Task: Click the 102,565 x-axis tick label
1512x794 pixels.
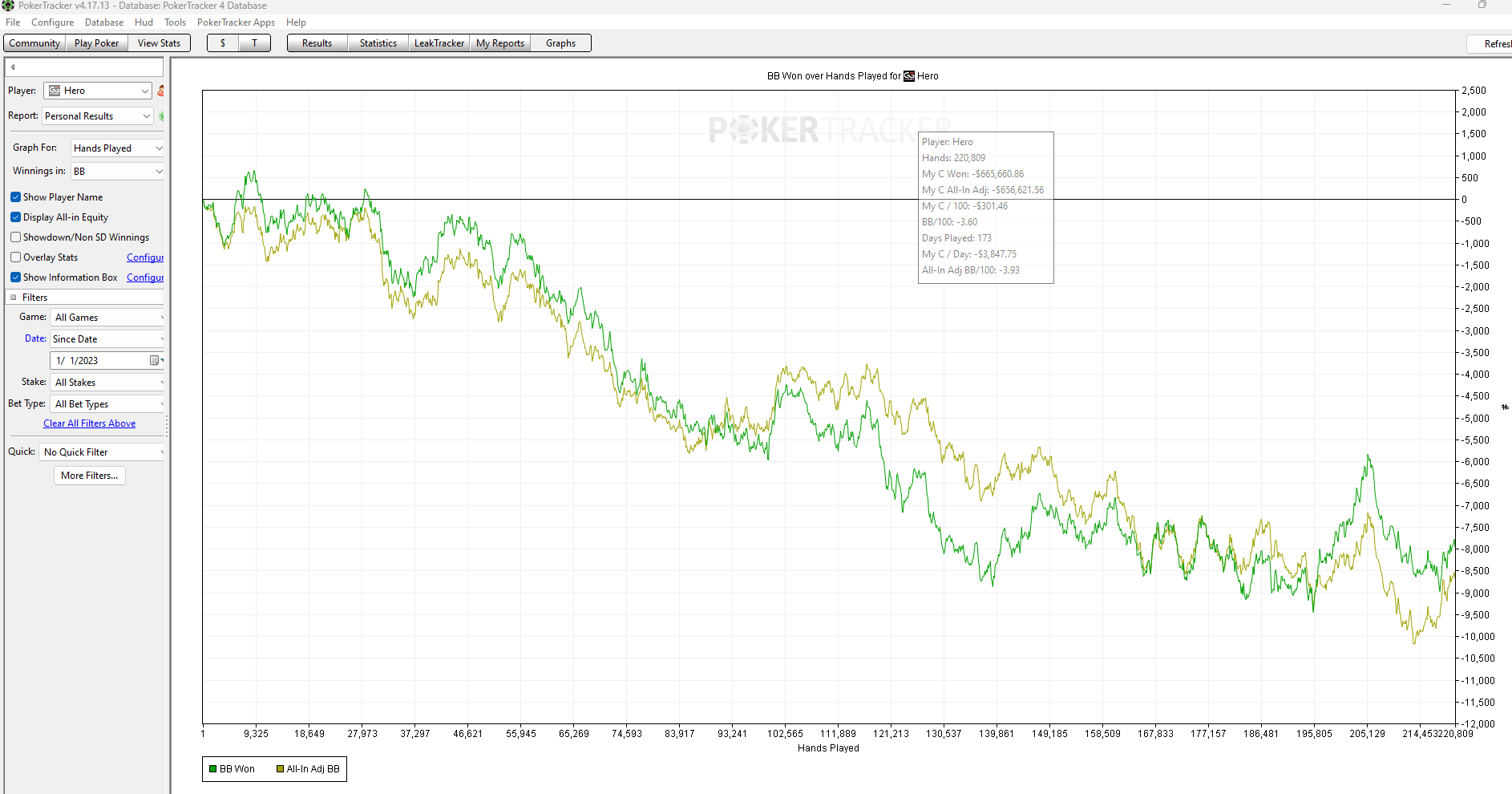Action: point(785,734)
